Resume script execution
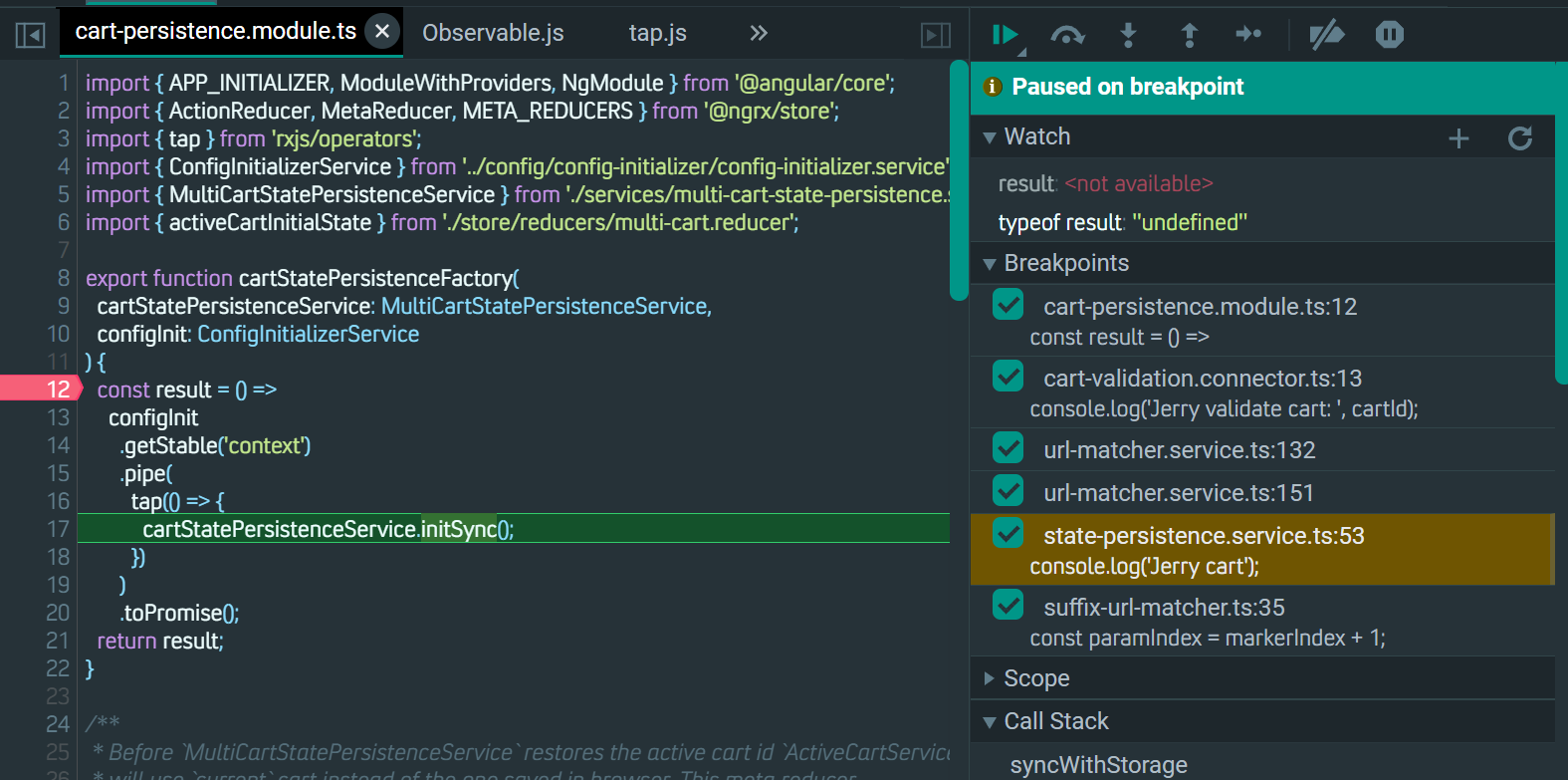The width and height of the screenshot is (1568, 780). tap(1006, 35)
